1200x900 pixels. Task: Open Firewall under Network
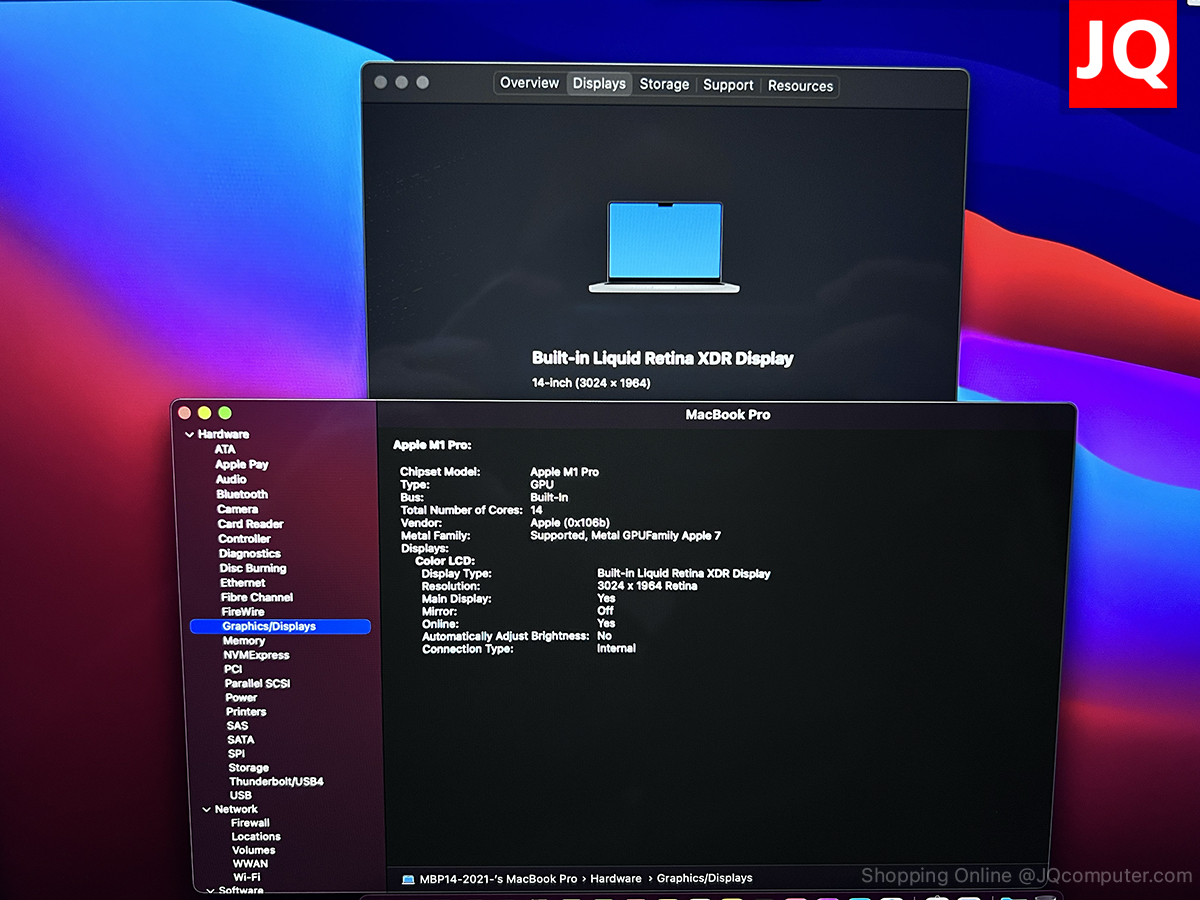coord(250,823)
